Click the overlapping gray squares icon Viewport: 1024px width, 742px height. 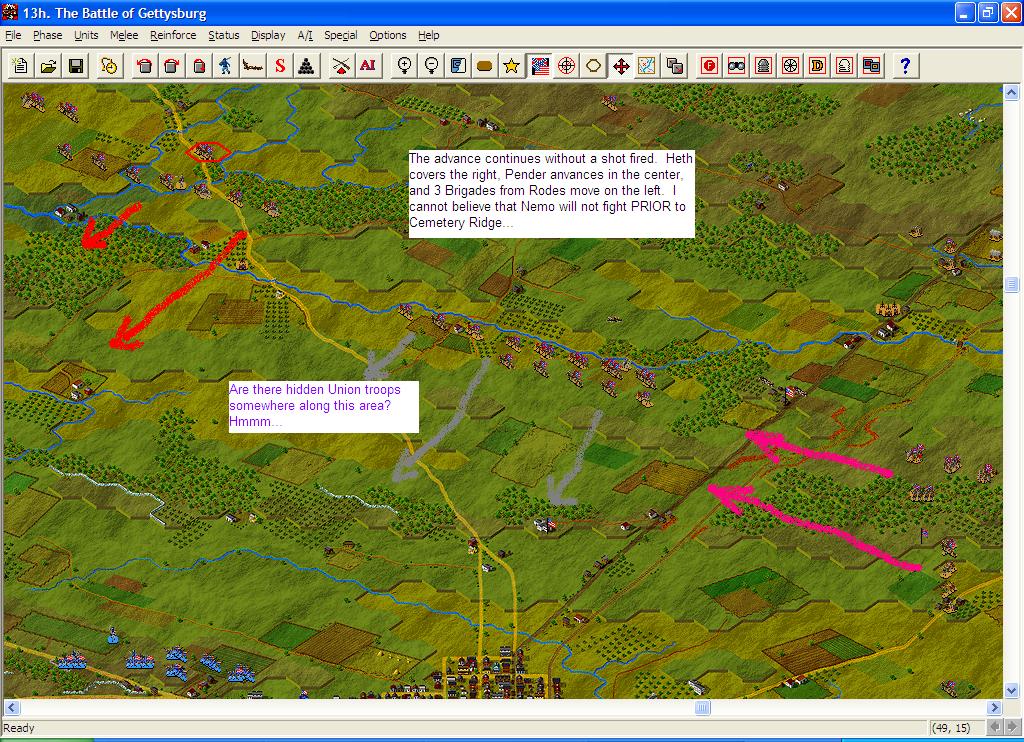click(675, 65)
